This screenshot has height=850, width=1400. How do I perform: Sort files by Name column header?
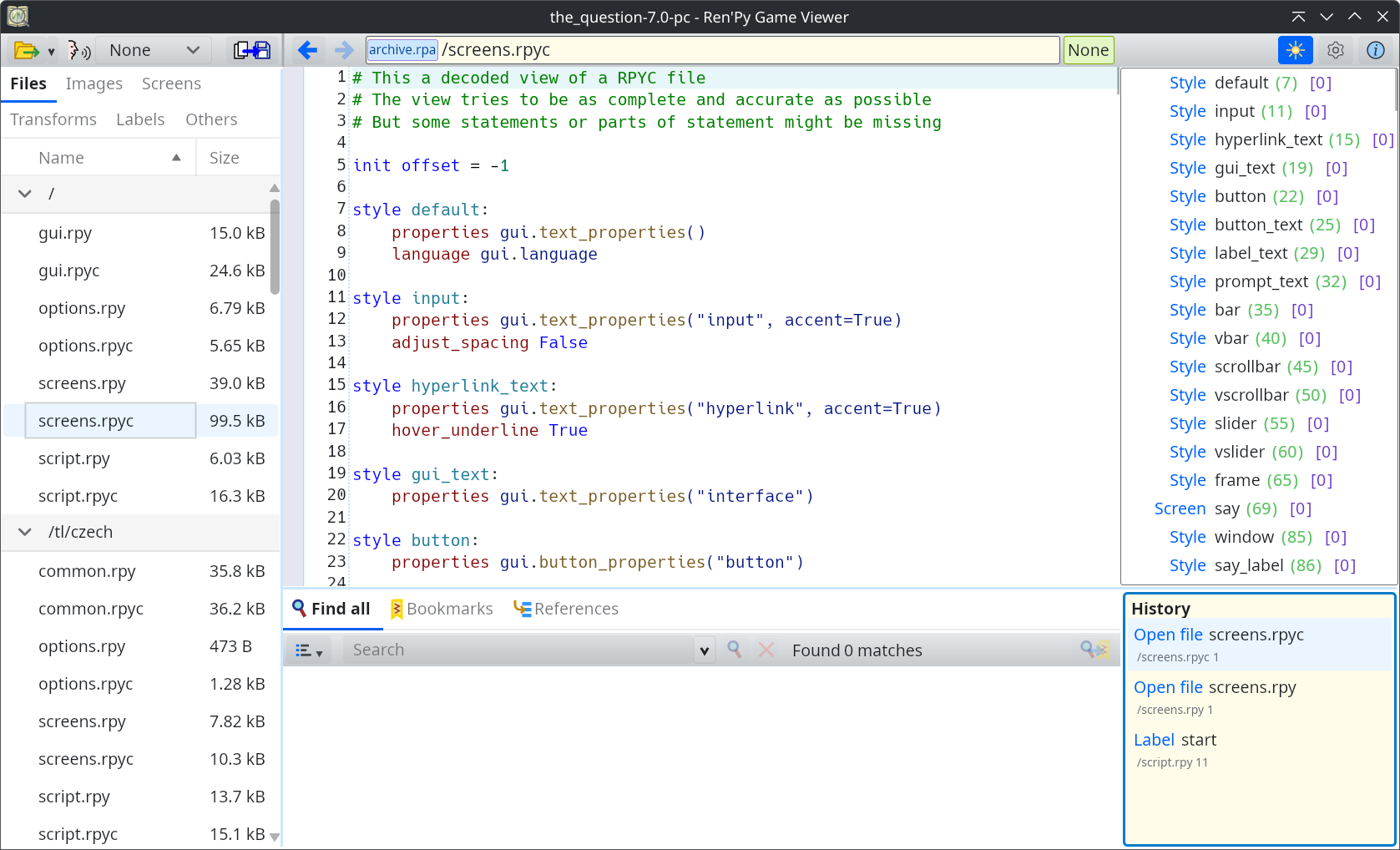tap(99, 158)
